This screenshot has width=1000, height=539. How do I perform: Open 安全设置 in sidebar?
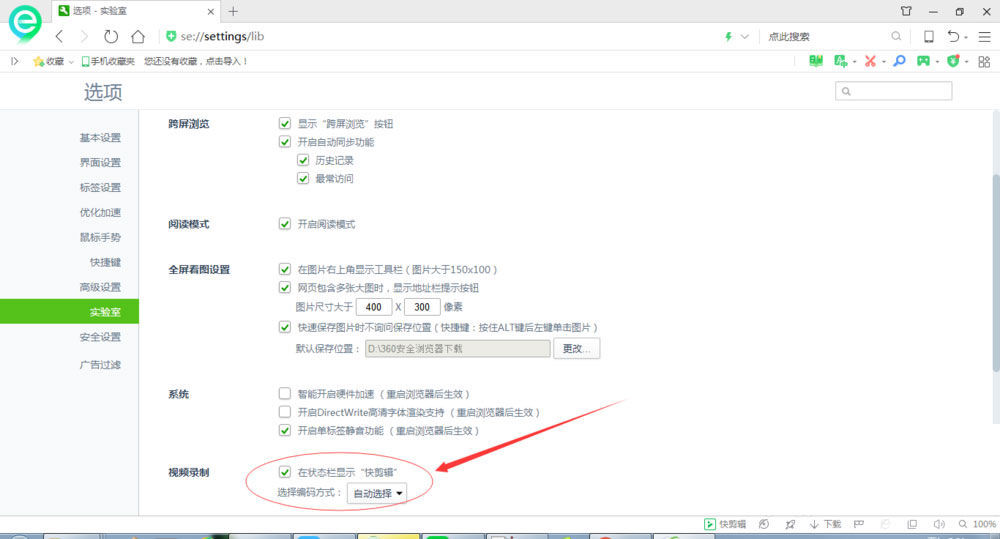click(100, 337)
